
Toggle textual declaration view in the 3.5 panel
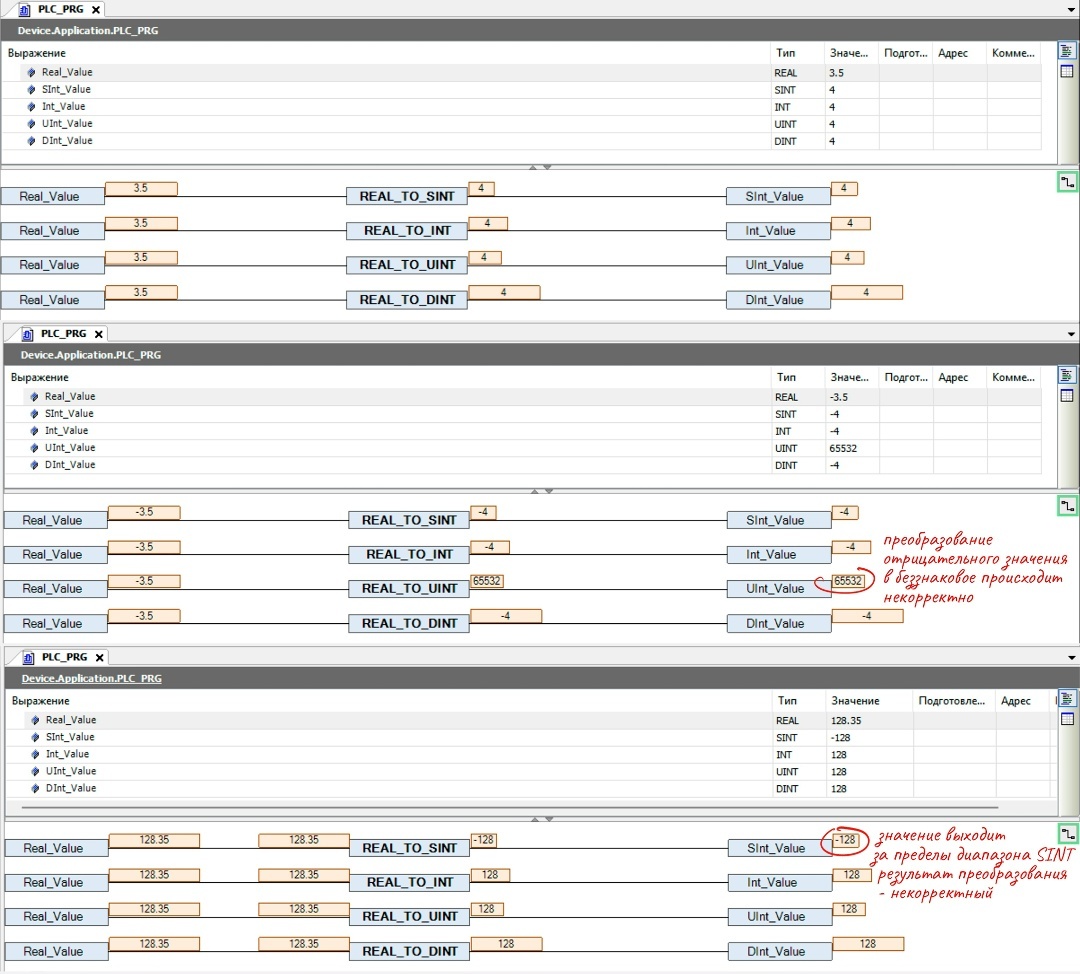click(1066, 51)
